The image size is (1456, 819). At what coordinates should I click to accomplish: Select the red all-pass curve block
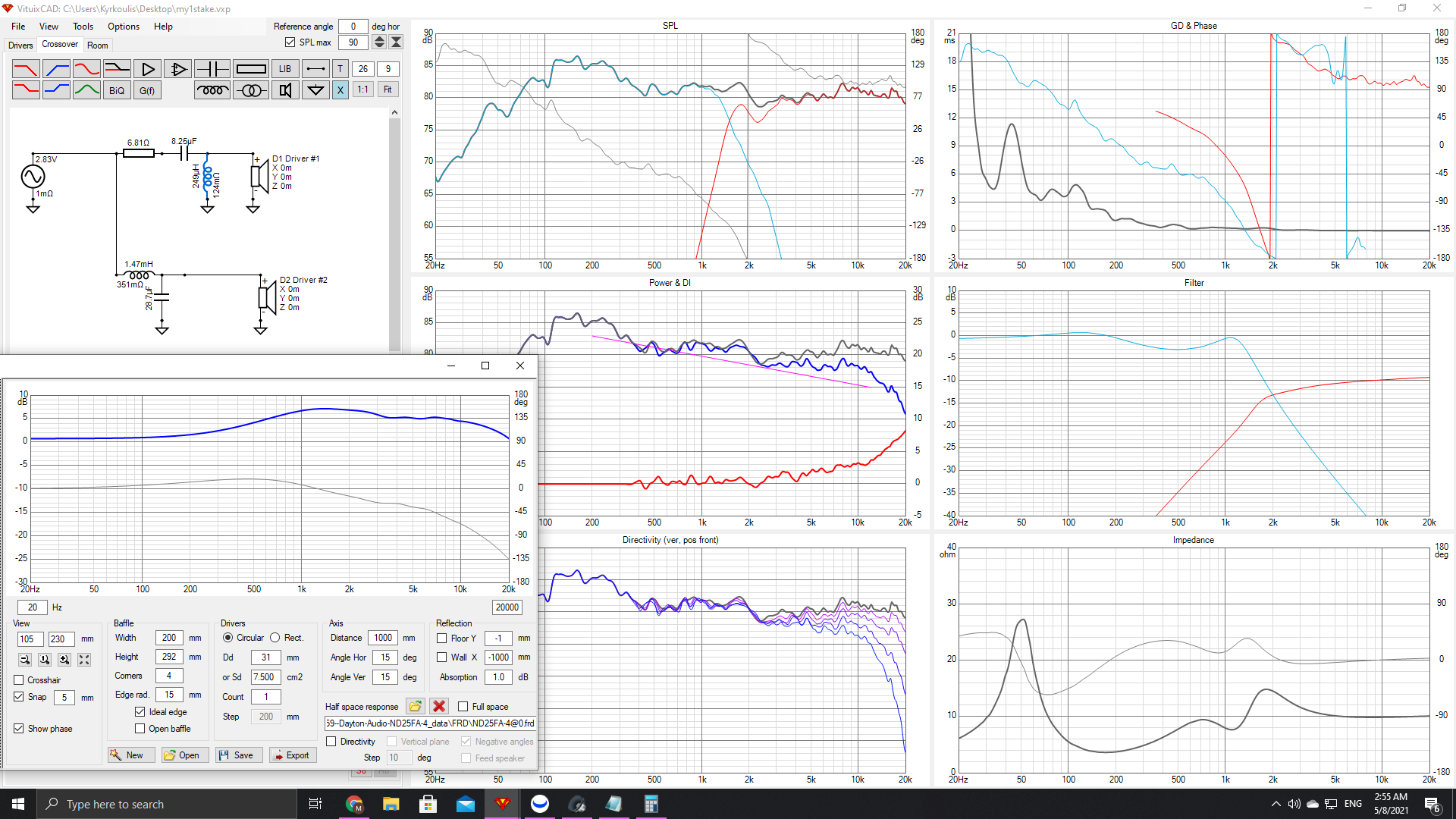click(x=86, y=69)
